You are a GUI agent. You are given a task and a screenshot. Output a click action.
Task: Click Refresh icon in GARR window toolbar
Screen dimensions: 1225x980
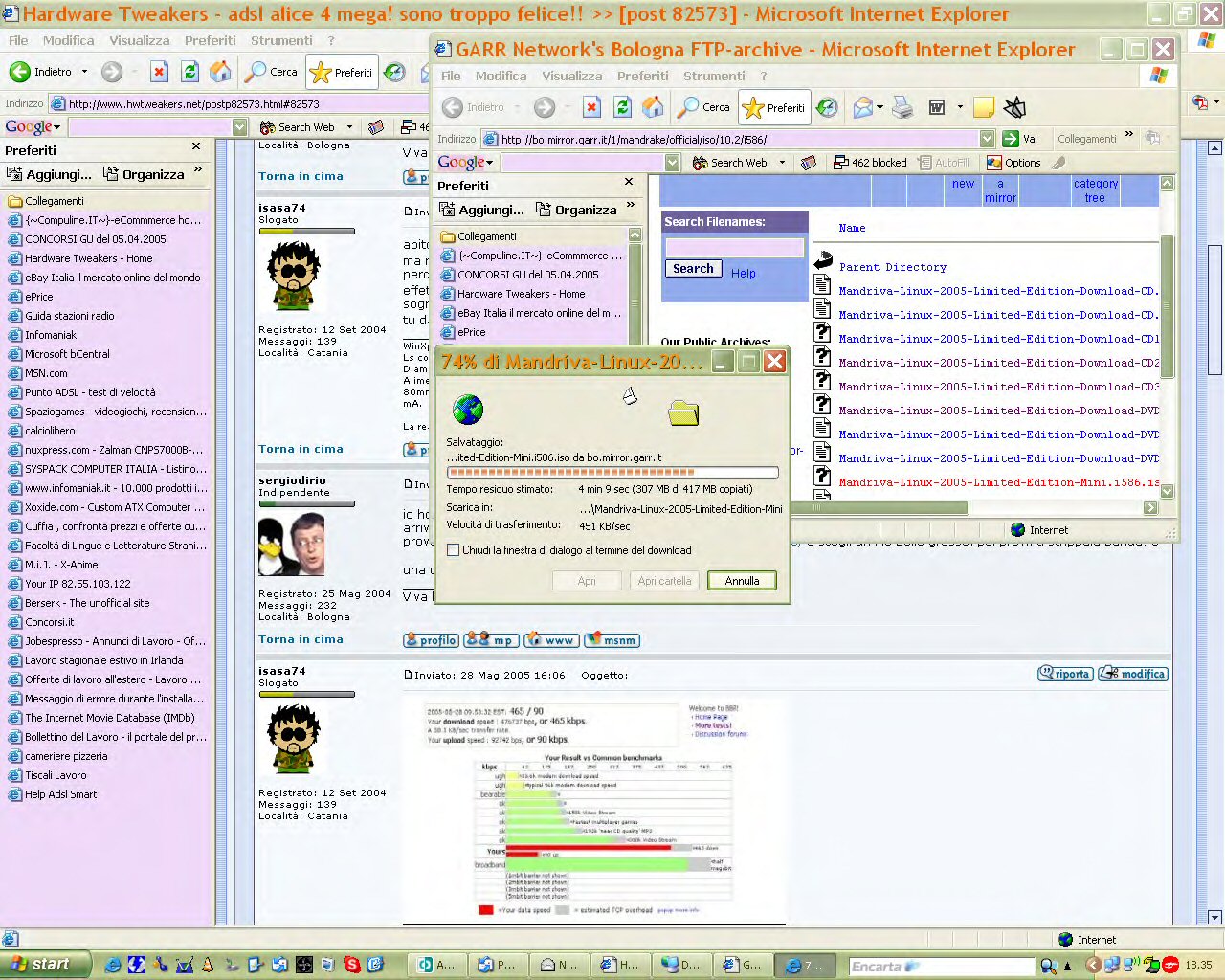[x=622, y=107]
